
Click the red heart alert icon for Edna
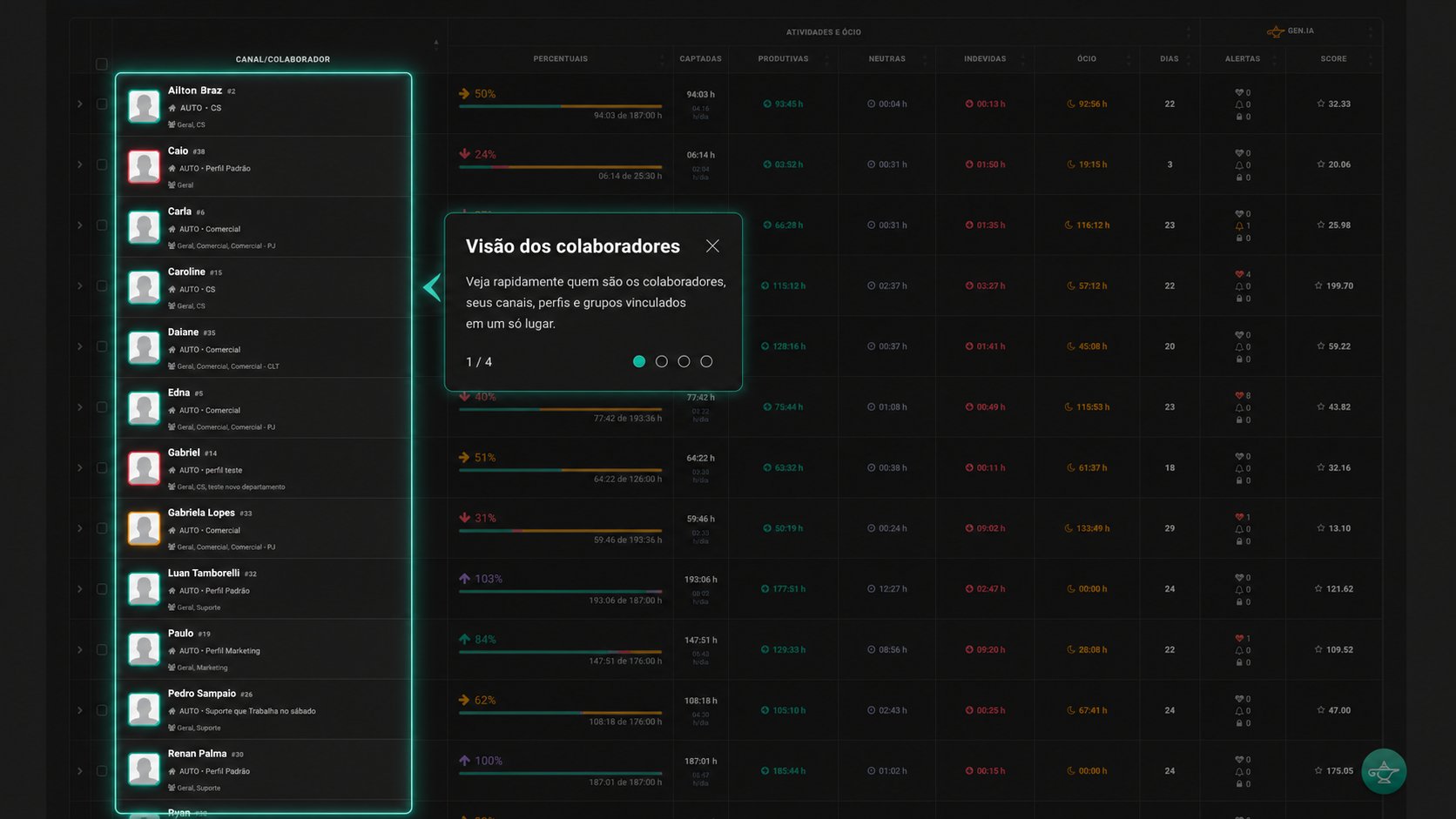pos(1239,395)
